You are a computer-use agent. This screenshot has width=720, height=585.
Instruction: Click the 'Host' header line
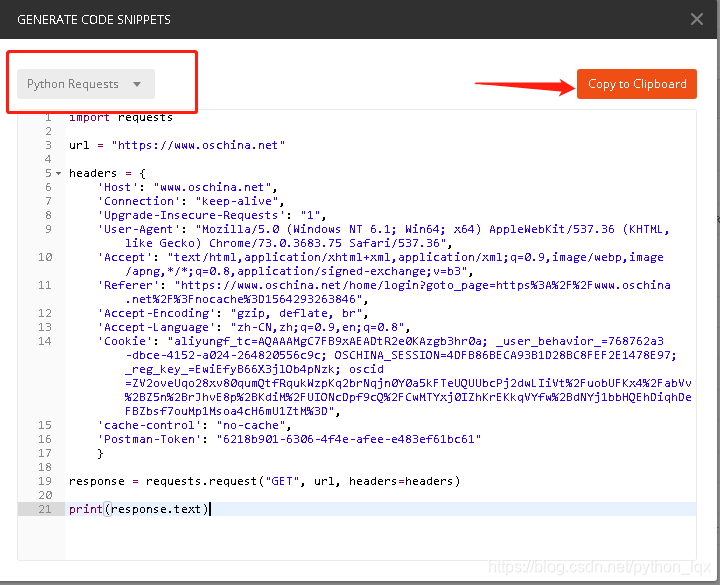point(187,187)
